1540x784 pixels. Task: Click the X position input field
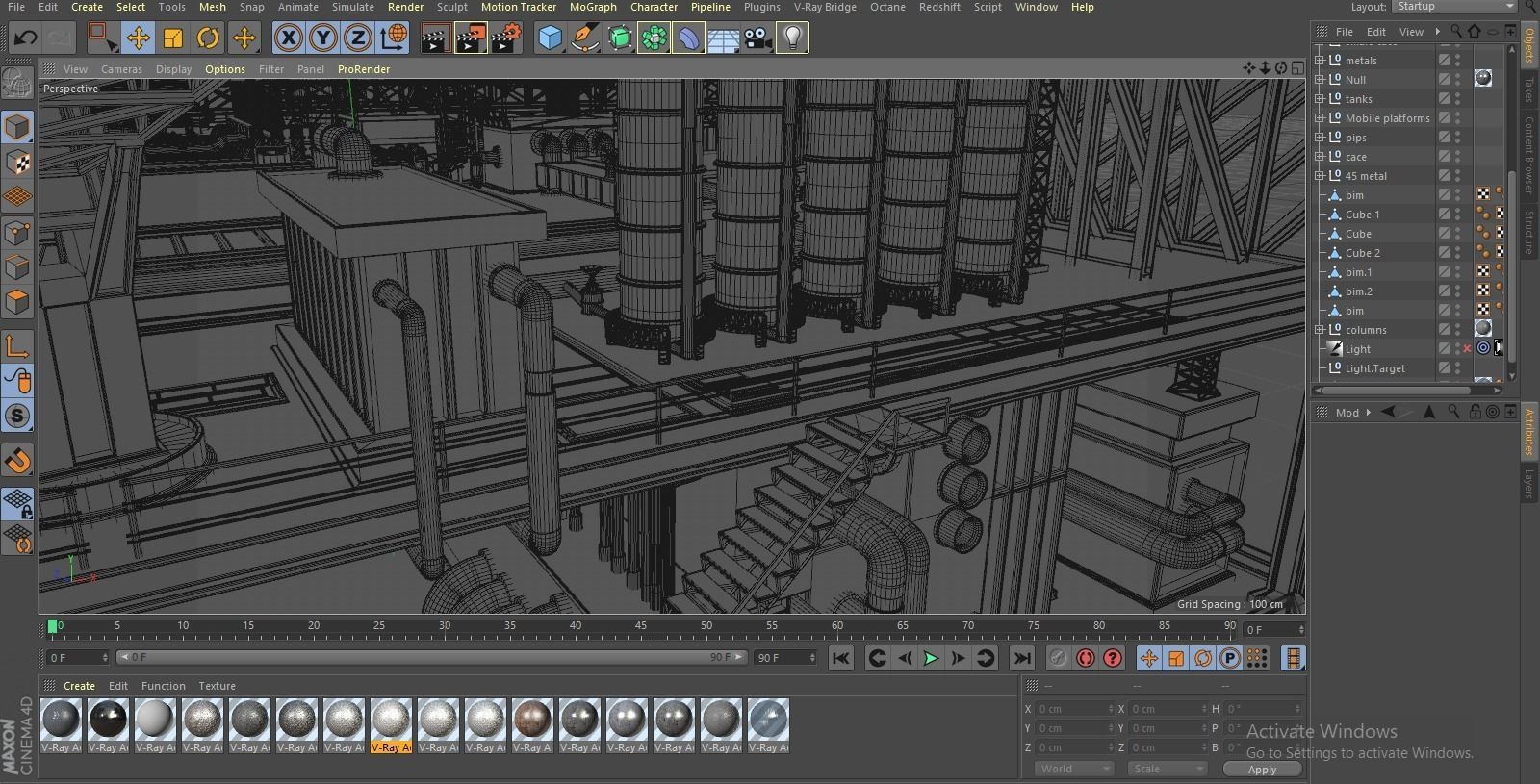point(1073,709)
